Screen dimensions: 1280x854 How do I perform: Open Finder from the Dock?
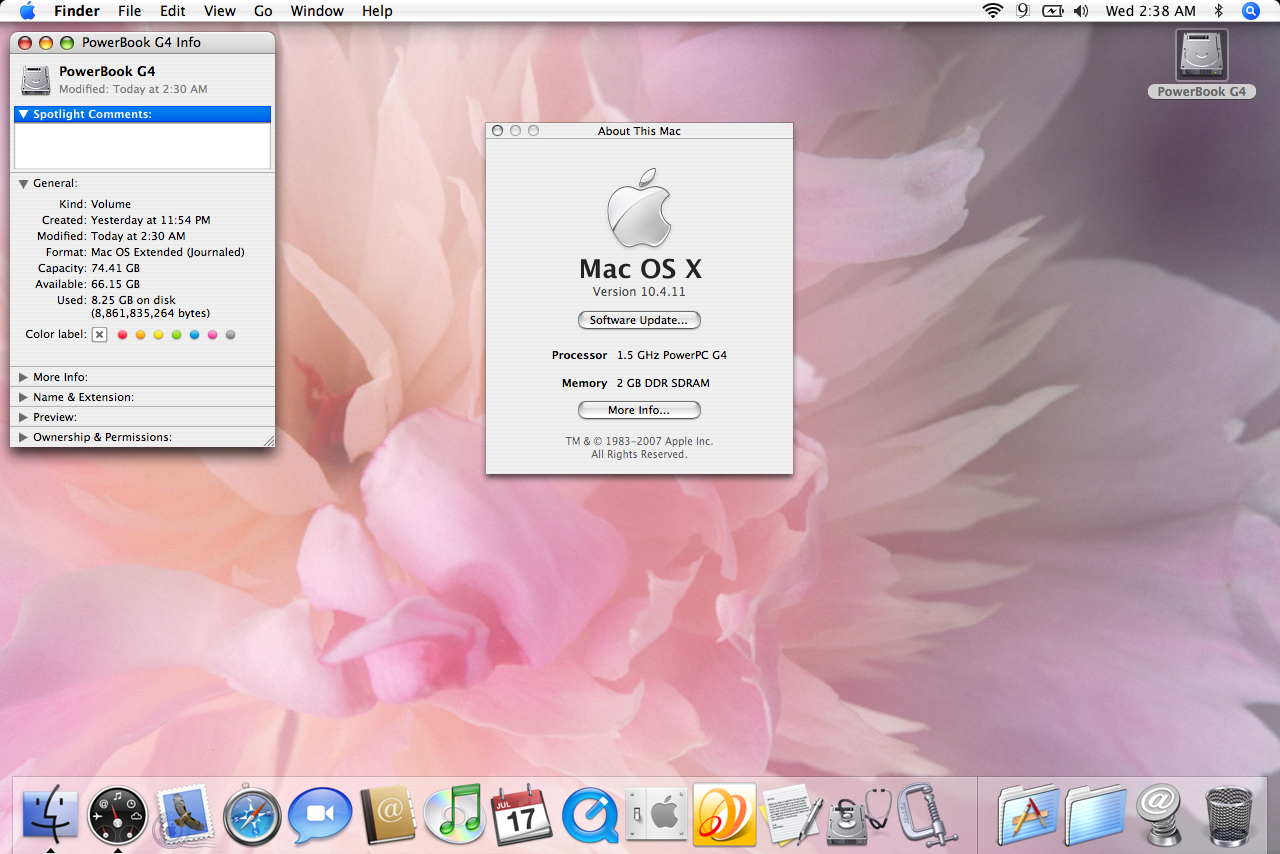click(x=50, y=815)
